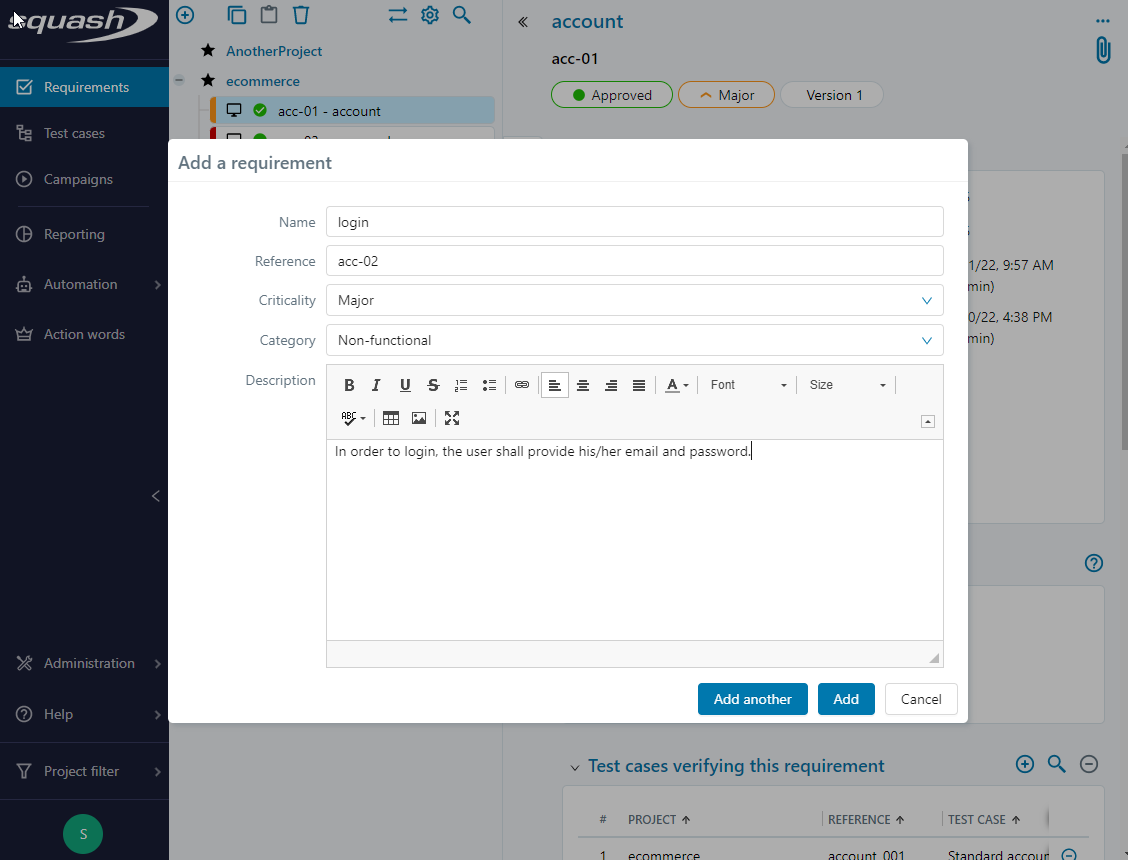The width and height of the screenshot is (1128, 860).
Task: Click the Add another button
Action: (x=752, y=699)
